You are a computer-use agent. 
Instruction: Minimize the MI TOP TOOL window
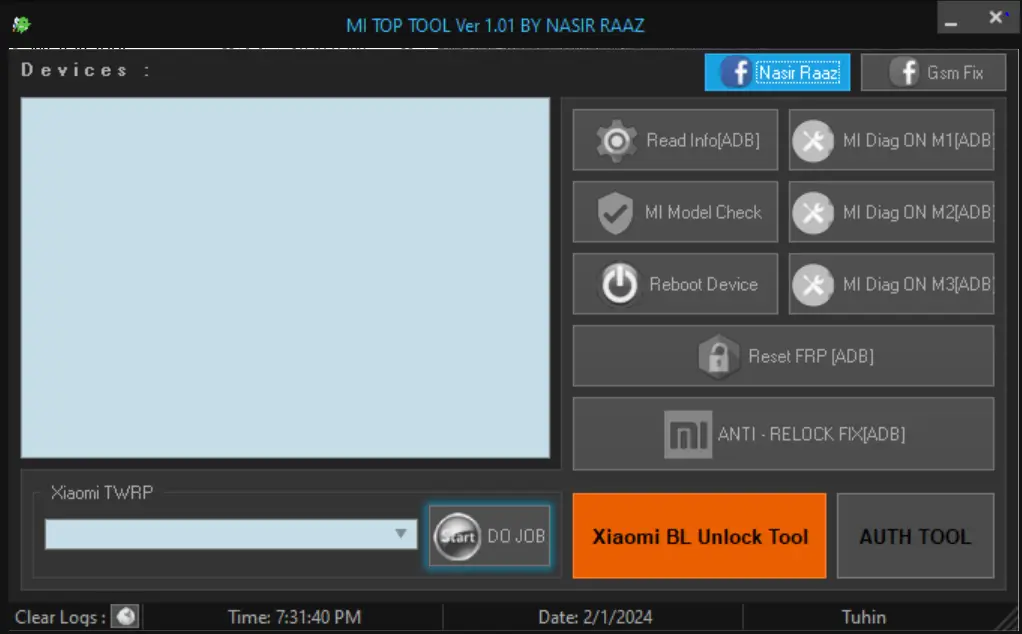point(951,20)
